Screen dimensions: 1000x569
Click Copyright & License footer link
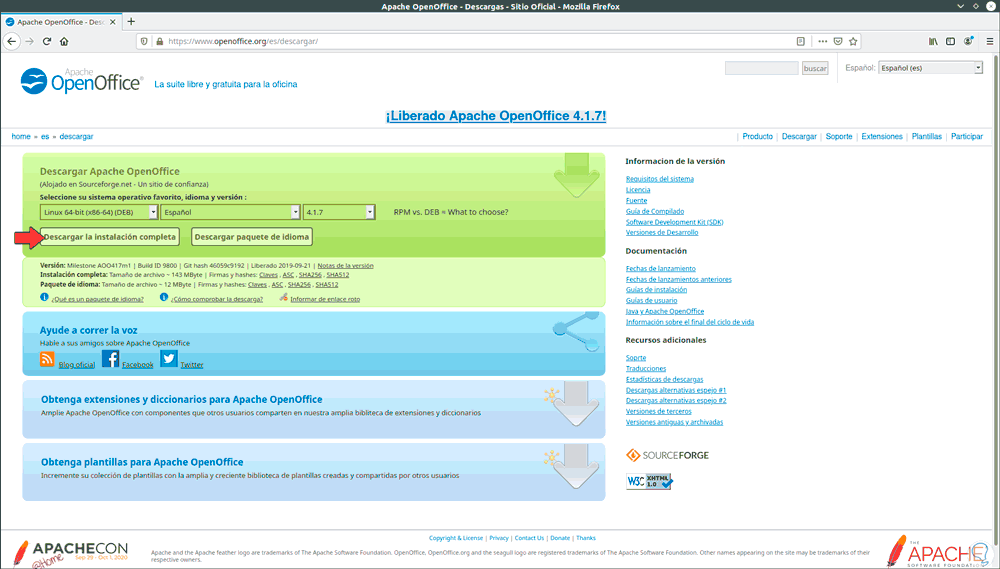(456, 538)
